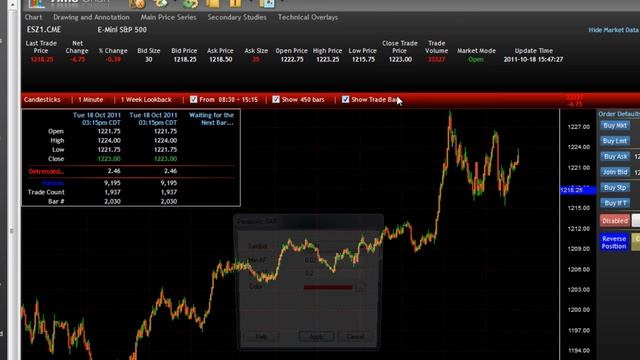Click the Trade Count row label
This screenshot has height=360, width=640.
(46, 192)
